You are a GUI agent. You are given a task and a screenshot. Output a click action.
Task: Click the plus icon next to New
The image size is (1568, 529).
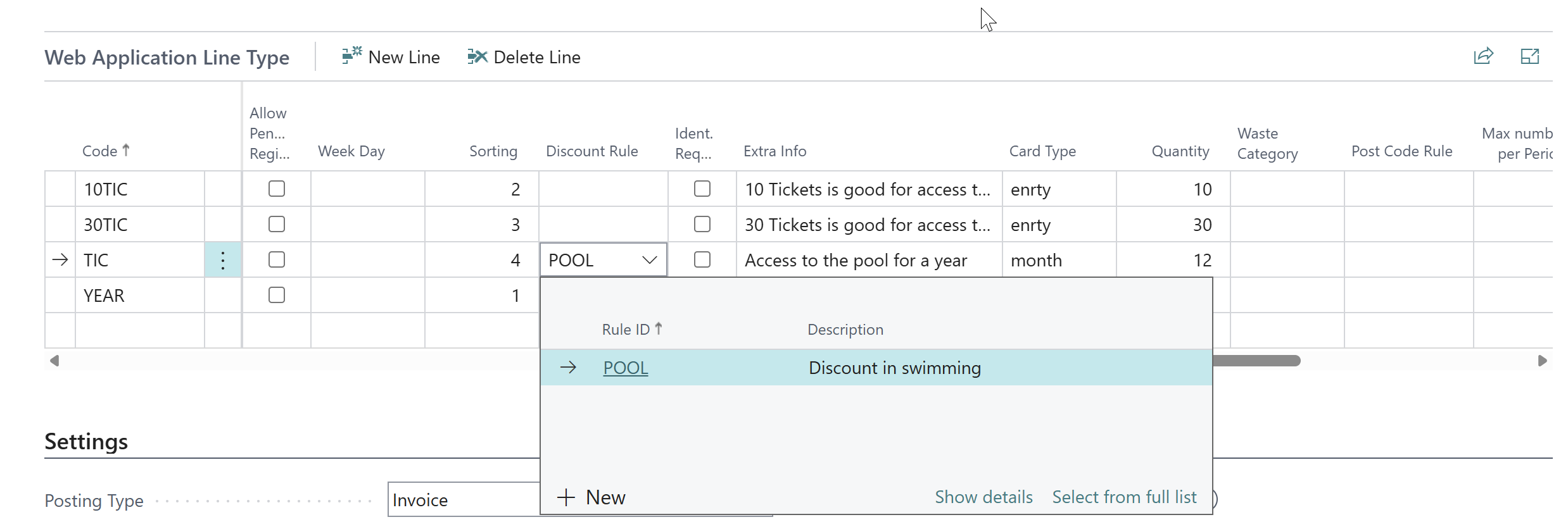pyautogui.click(x=566, y=497)
